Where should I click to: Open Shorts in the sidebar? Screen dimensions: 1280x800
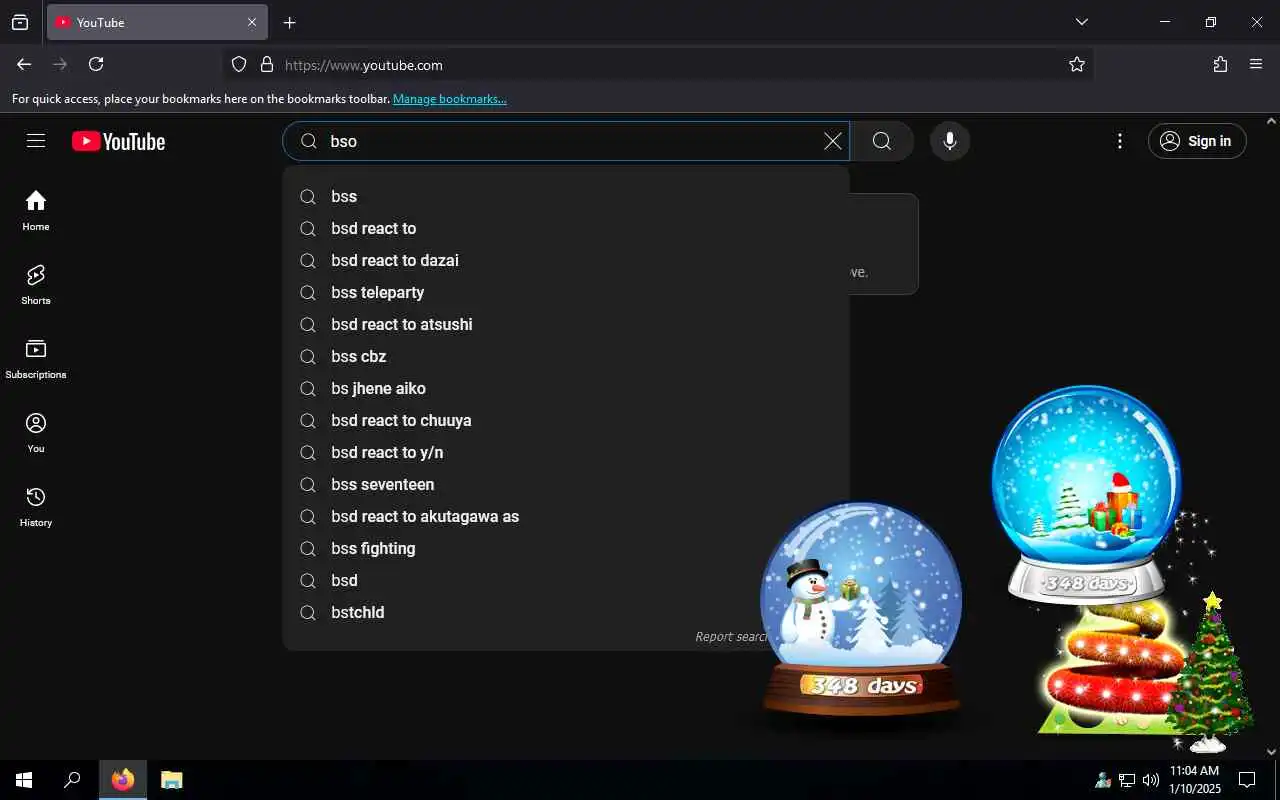tap(36, 284)
